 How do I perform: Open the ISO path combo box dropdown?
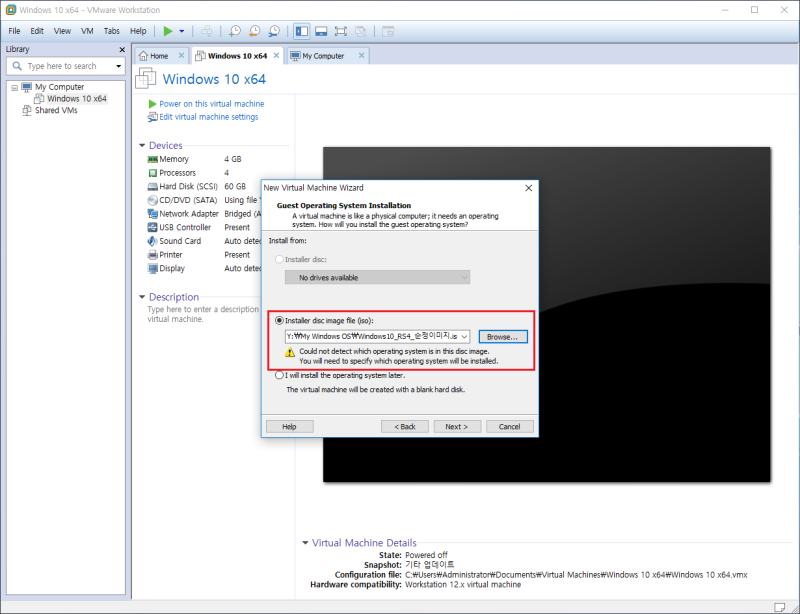click(x=464, y=336)
